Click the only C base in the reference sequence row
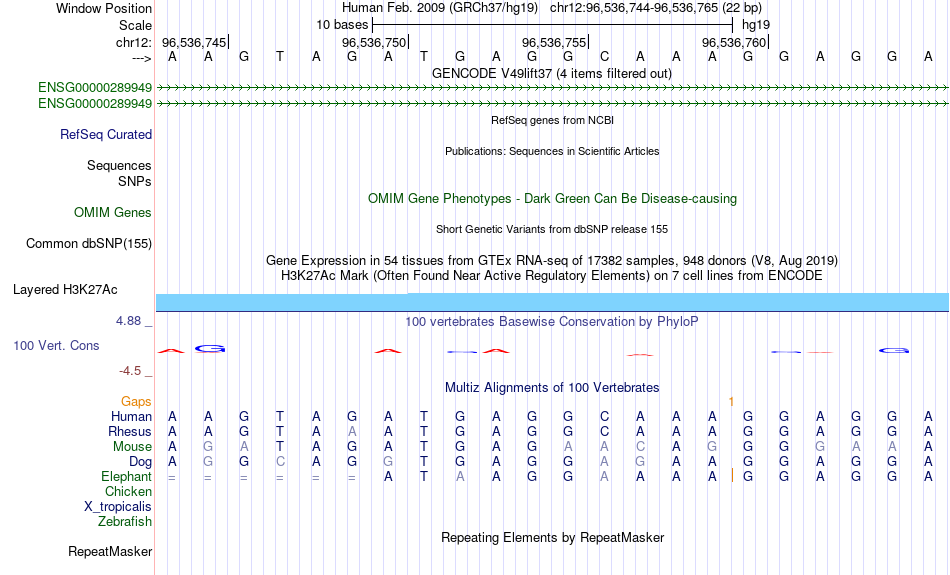Viewport: 950px width, 575px height. click(604, 57)
